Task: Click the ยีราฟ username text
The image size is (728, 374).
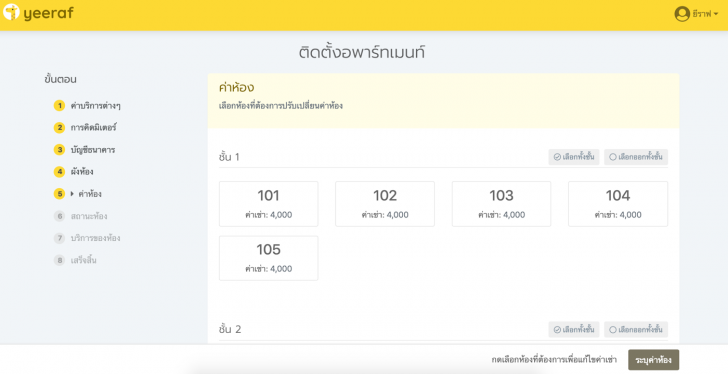Action: coord(702,14)
